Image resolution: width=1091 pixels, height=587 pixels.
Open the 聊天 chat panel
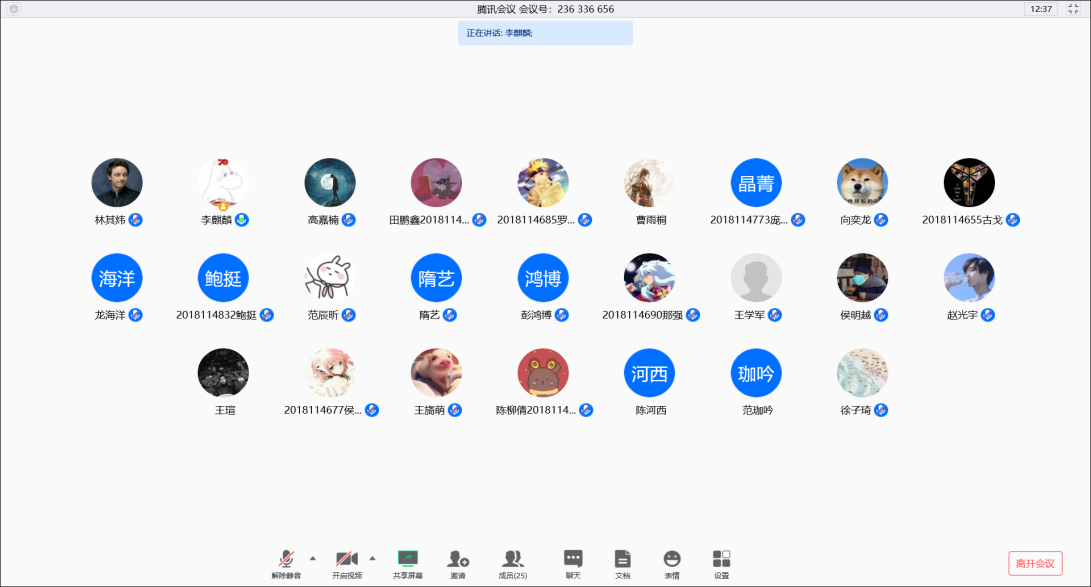click(x=573, y=564)
